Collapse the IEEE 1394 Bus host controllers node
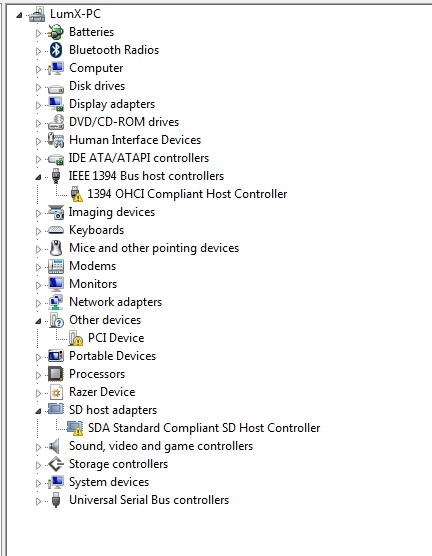432x556 pixels. click(x=38, y=177)
